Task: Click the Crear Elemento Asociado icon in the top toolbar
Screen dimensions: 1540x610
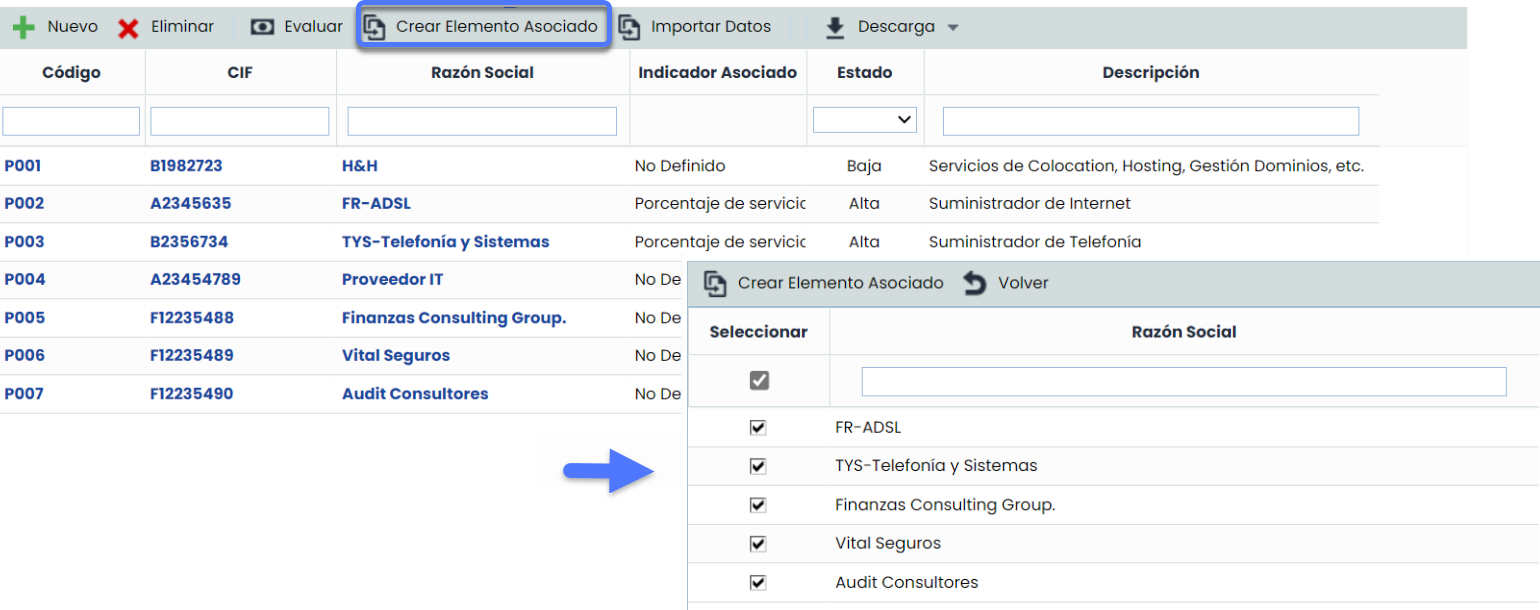Action: pyautogui.click(x=375, y=28)
